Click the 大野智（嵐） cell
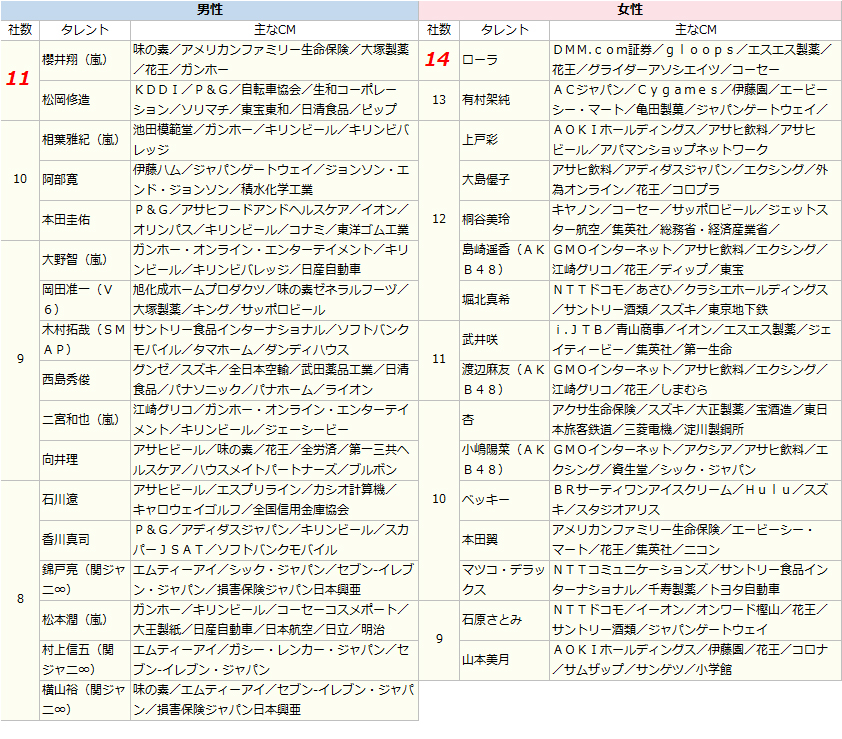The image size is (842, 739). tap(85, 260)
